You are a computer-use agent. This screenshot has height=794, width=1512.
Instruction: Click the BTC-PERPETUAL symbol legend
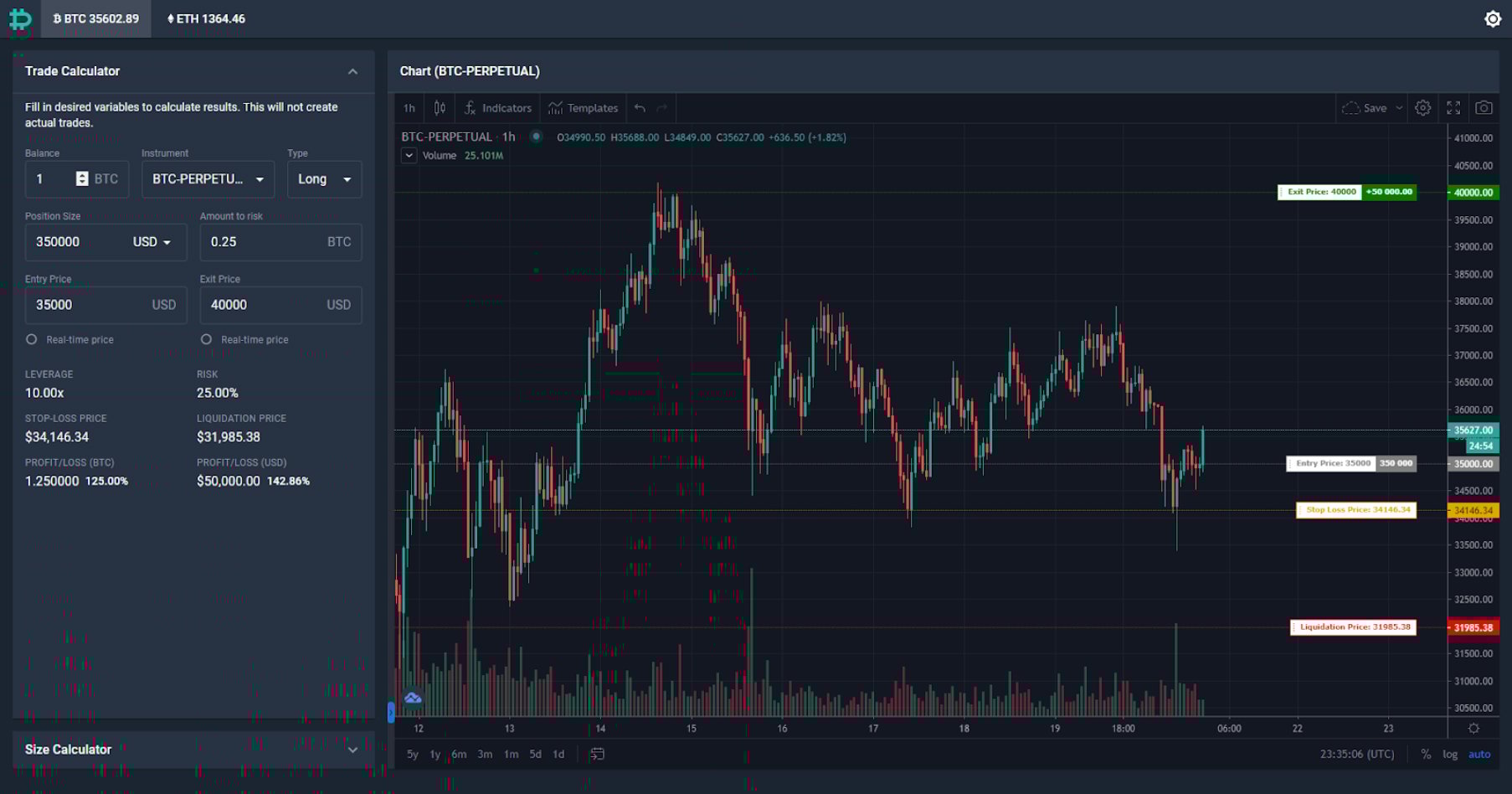pyautogui.click(x=447, y=137)
